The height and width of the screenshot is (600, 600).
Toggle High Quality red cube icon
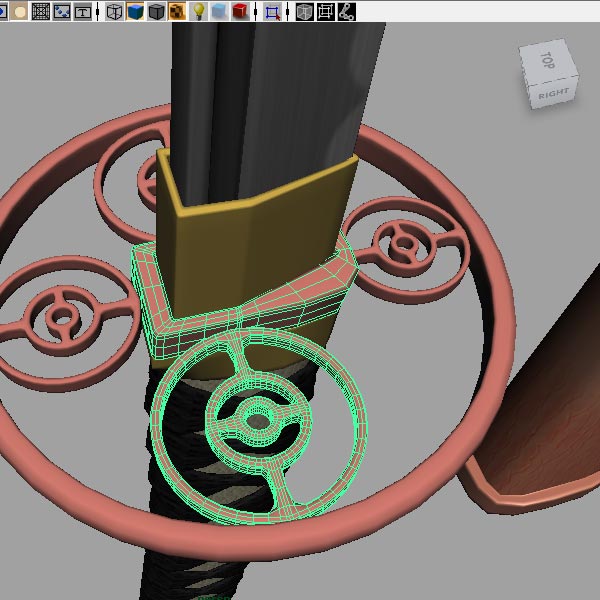point(240,11)
